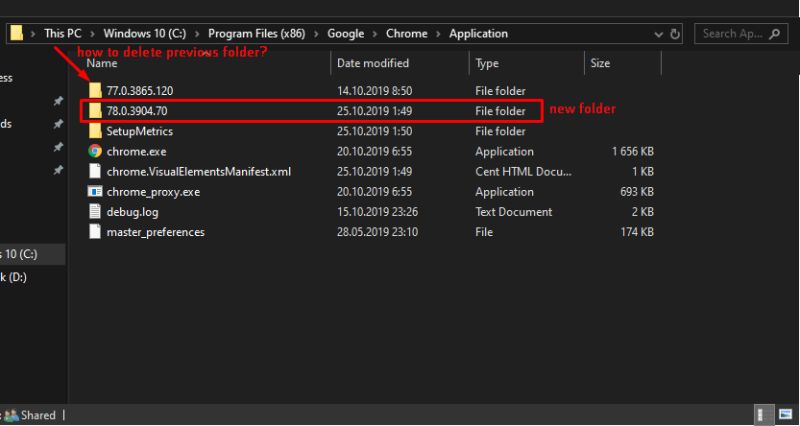Click the Text Document type cell
This screenshot has height=426, width=800.
pos(514,212)
